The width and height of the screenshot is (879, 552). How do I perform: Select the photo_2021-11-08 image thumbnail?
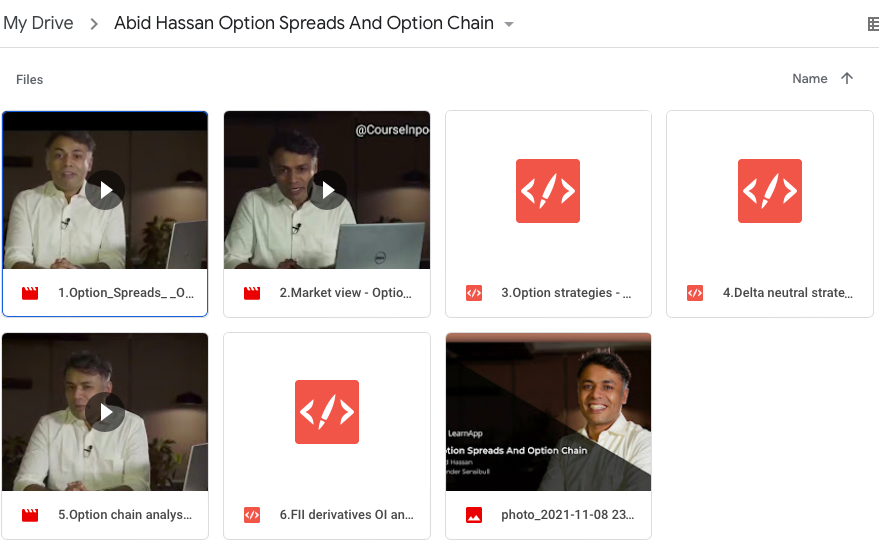(x=548, y=412)
